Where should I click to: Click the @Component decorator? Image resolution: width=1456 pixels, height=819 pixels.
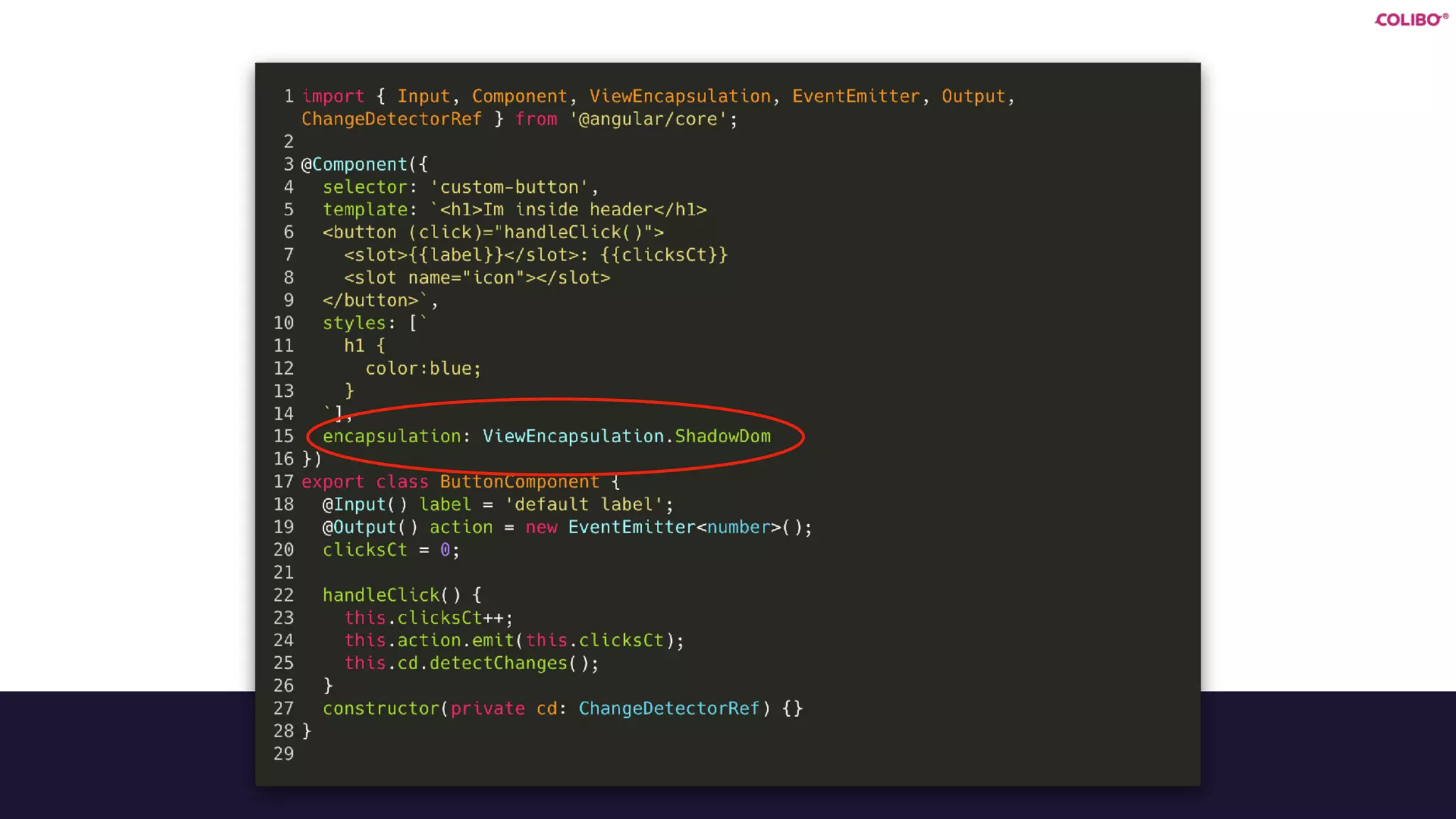(354, 165)
